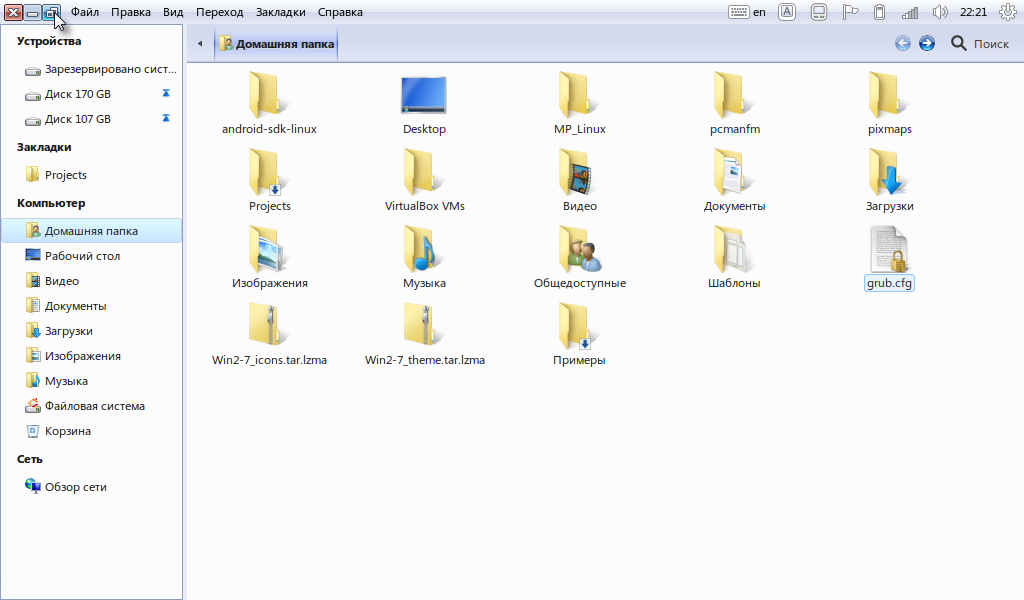The width and height of the screenshot is (1024, 600).
Task: Click the network signal tray icon
Action: (x=910, y=12)
